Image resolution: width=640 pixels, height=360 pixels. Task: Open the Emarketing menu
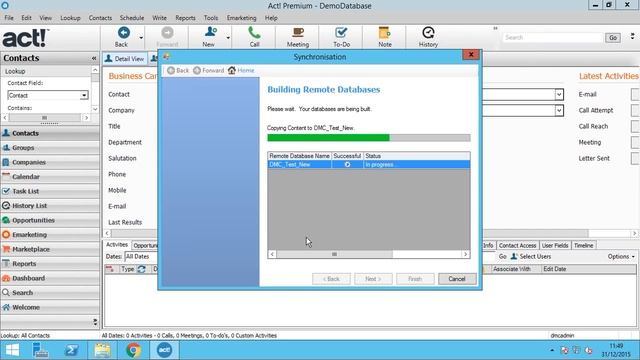coord(242,18)
